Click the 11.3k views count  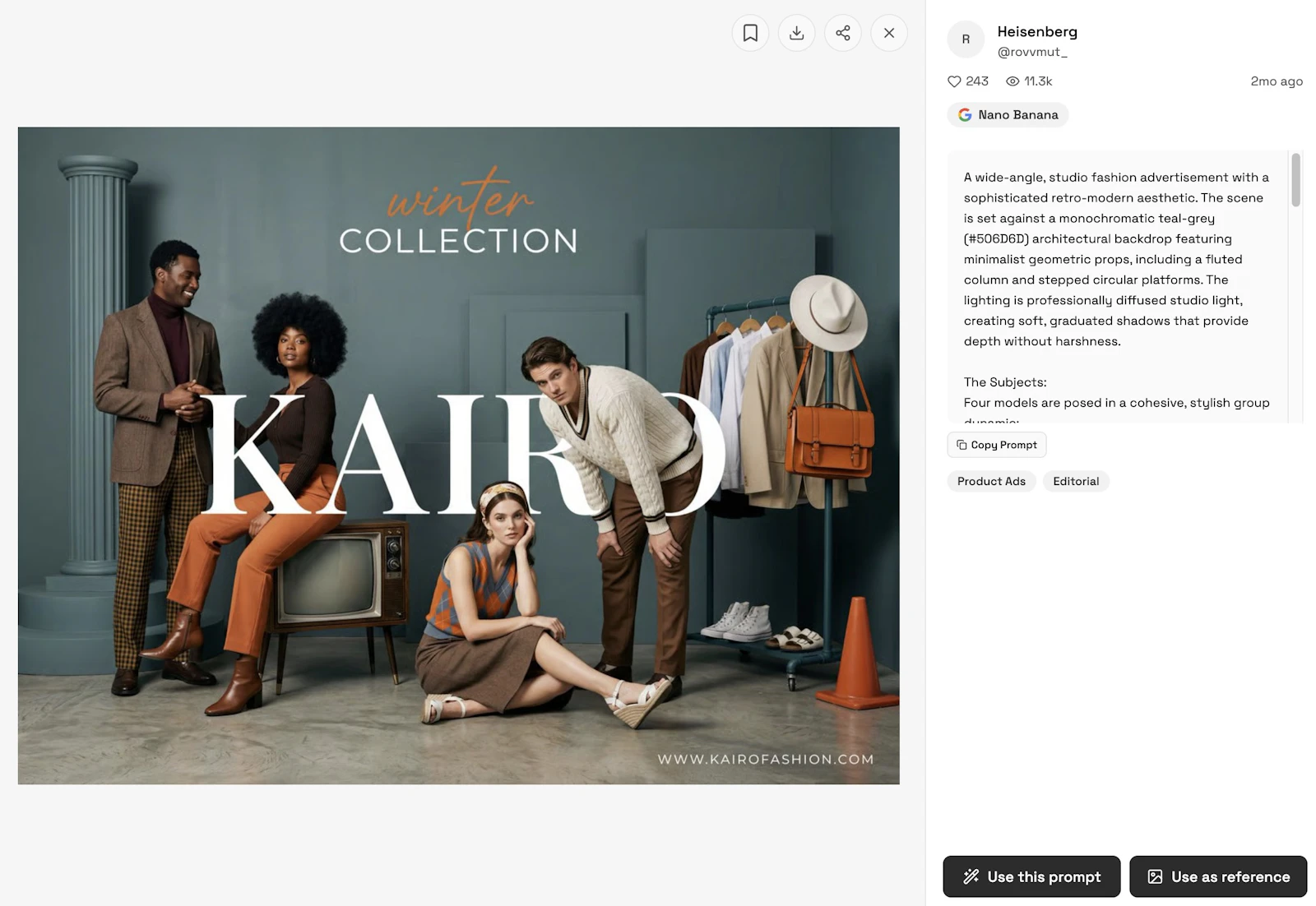click(x=1038, y=81)
